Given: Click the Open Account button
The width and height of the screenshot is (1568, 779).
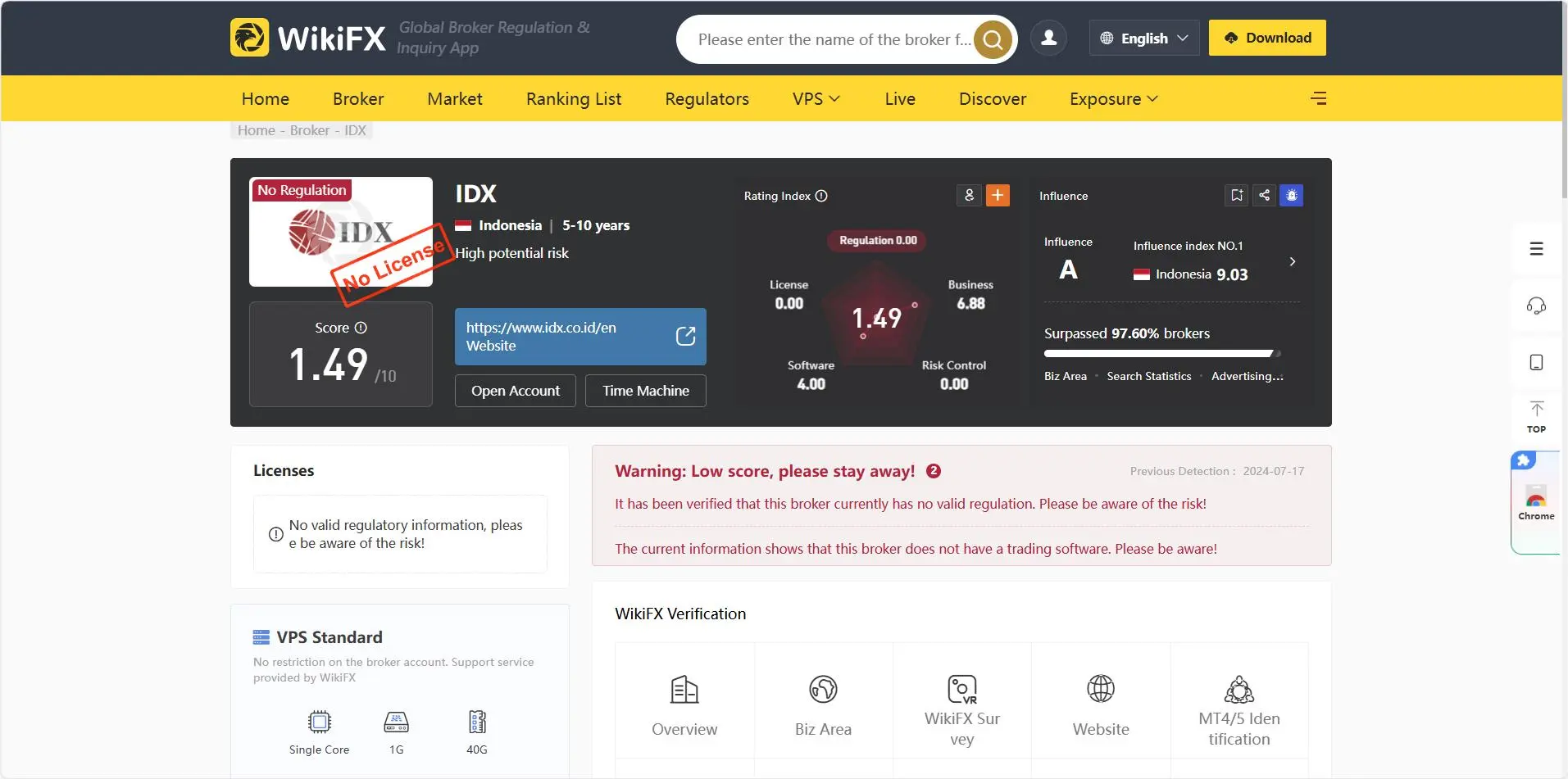Looking at the screenshot, I should [x=516, y=391].
